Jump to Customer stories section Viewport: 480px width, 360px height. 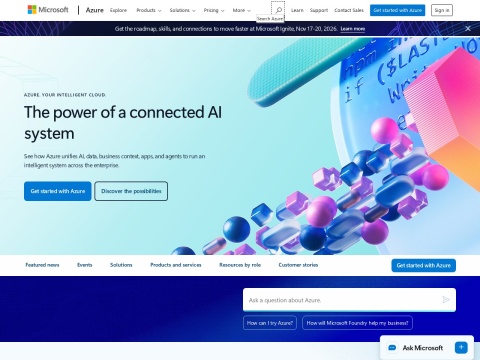pyautogui.click(x=298, y=265)
